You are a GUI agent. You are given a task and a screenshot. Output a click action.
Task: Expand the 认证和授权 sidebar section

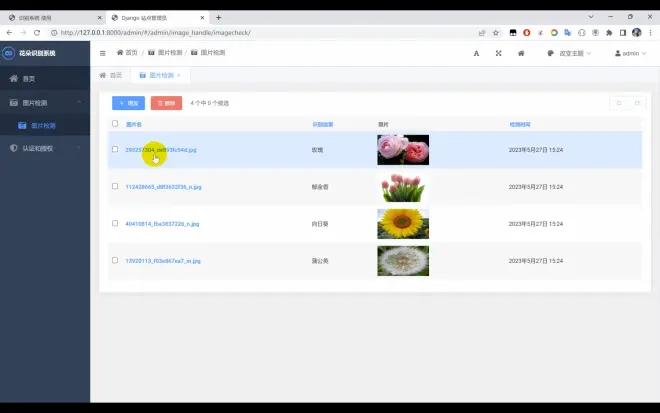pyautogui.click(x=45, y=148)
